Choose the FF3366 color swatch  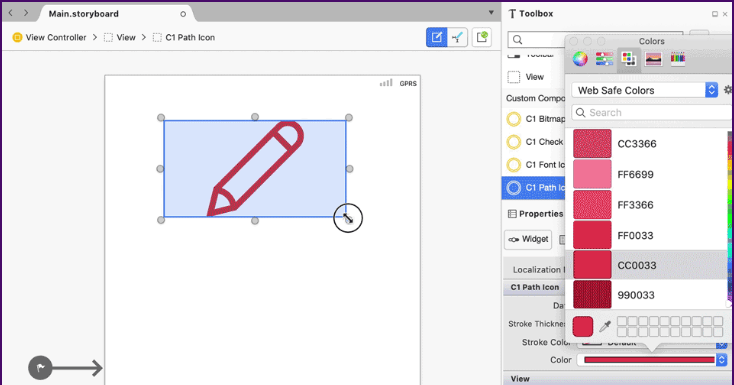[592, 204]
